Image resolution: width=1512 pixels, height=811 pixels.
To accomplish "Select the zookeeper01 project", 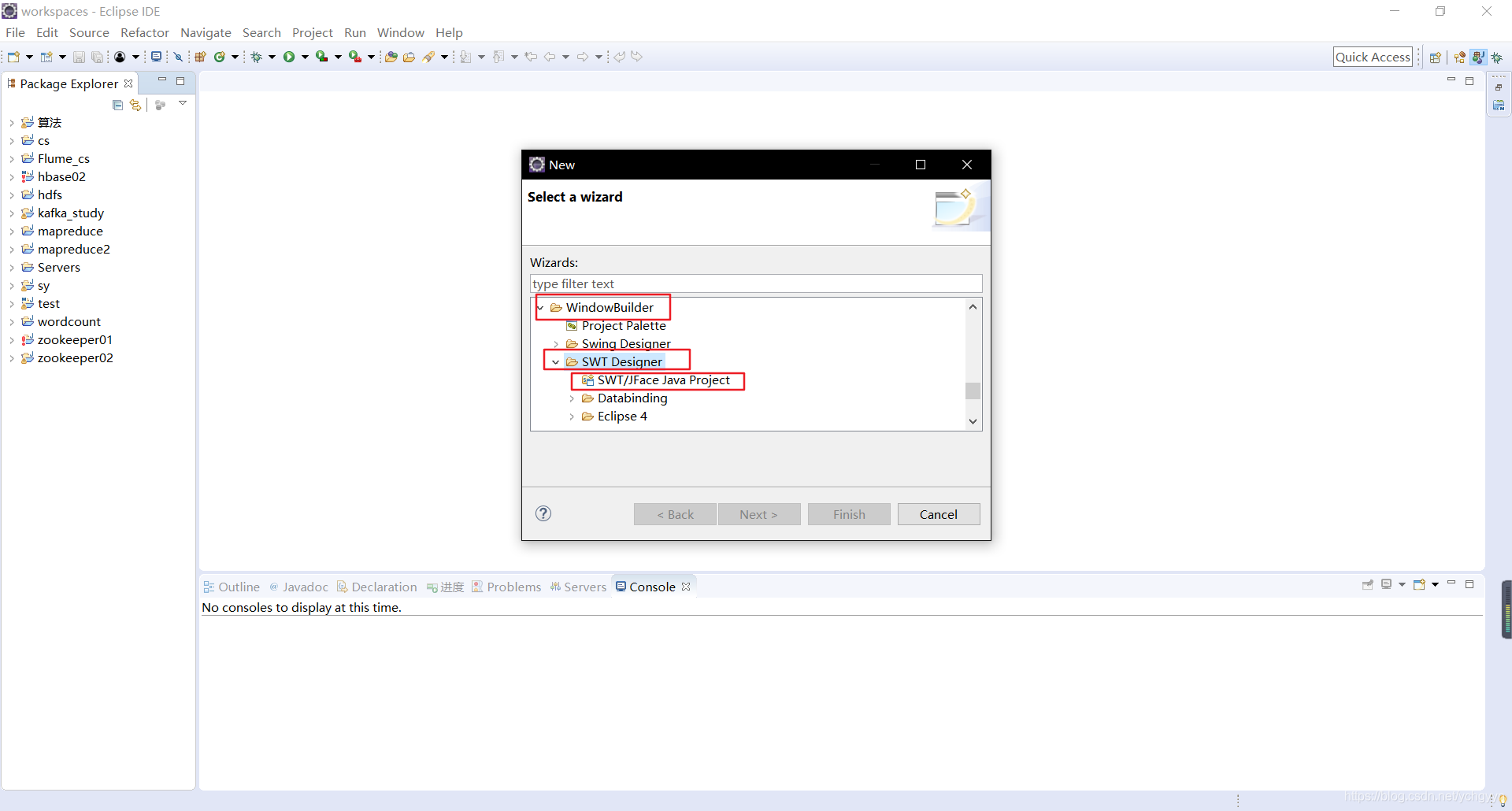I will point(67,340).
